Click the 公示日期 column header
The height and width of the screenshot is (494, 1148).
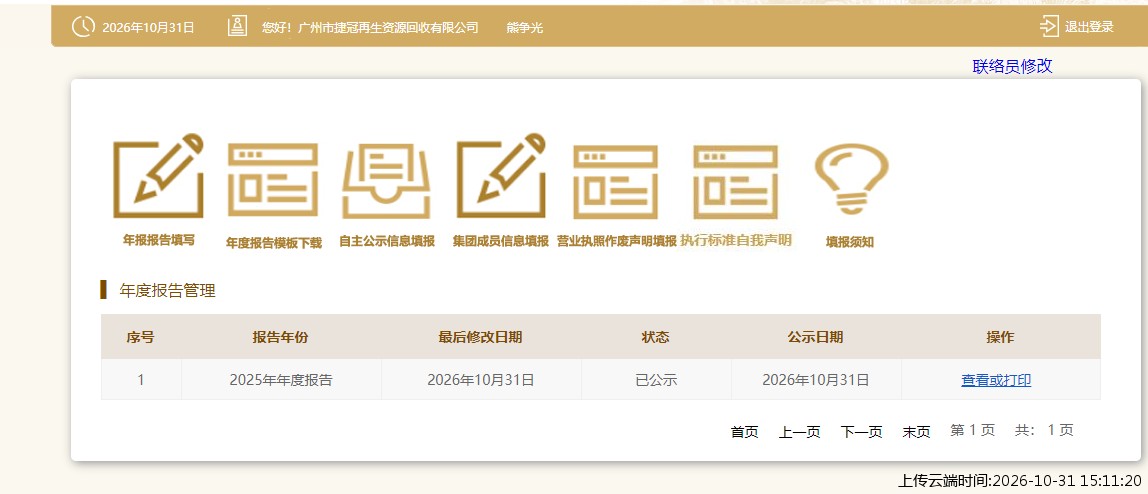(x=816, y=337)
